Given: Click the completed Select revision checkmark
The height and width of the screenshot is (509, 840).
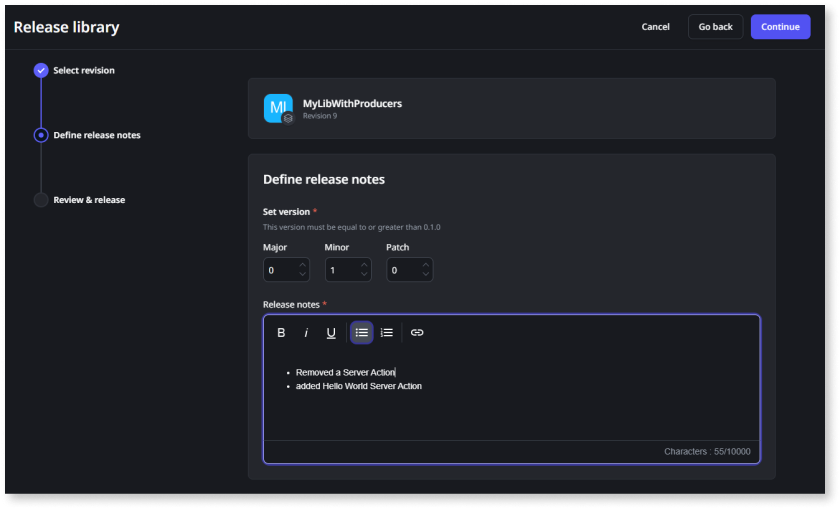Looking at the screenshot, I should pyautogui.click(x=41, y=70).
